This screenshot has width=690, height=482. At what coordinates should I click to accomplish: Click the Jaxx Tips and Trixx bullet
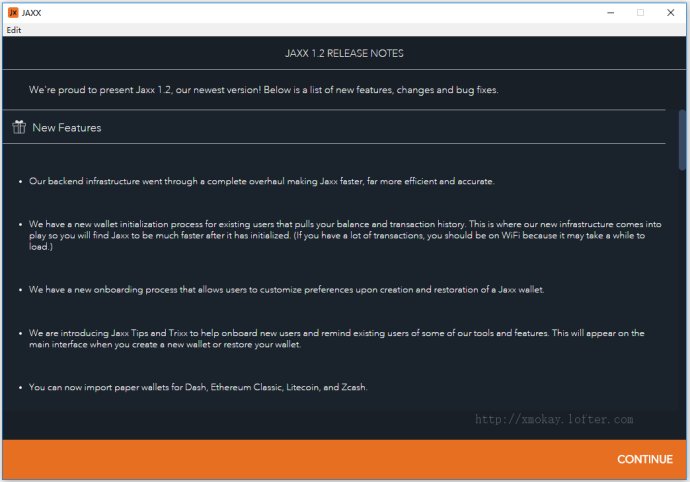point(337,339)
